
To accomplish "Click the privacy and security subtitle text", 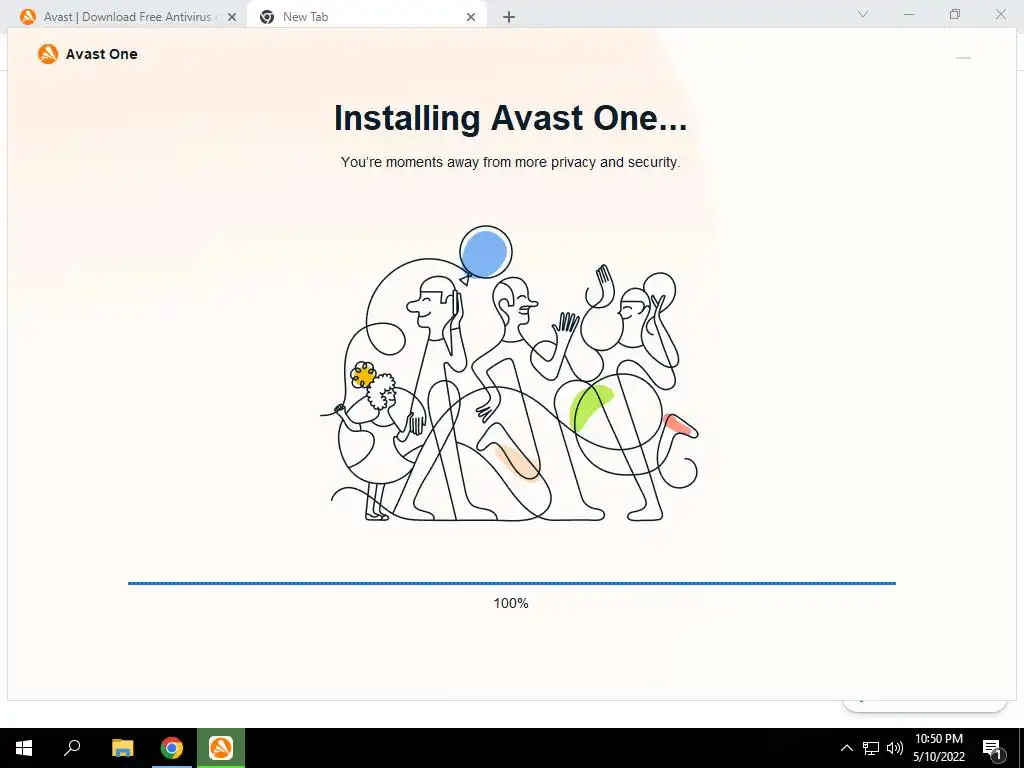I will point(510,162).
